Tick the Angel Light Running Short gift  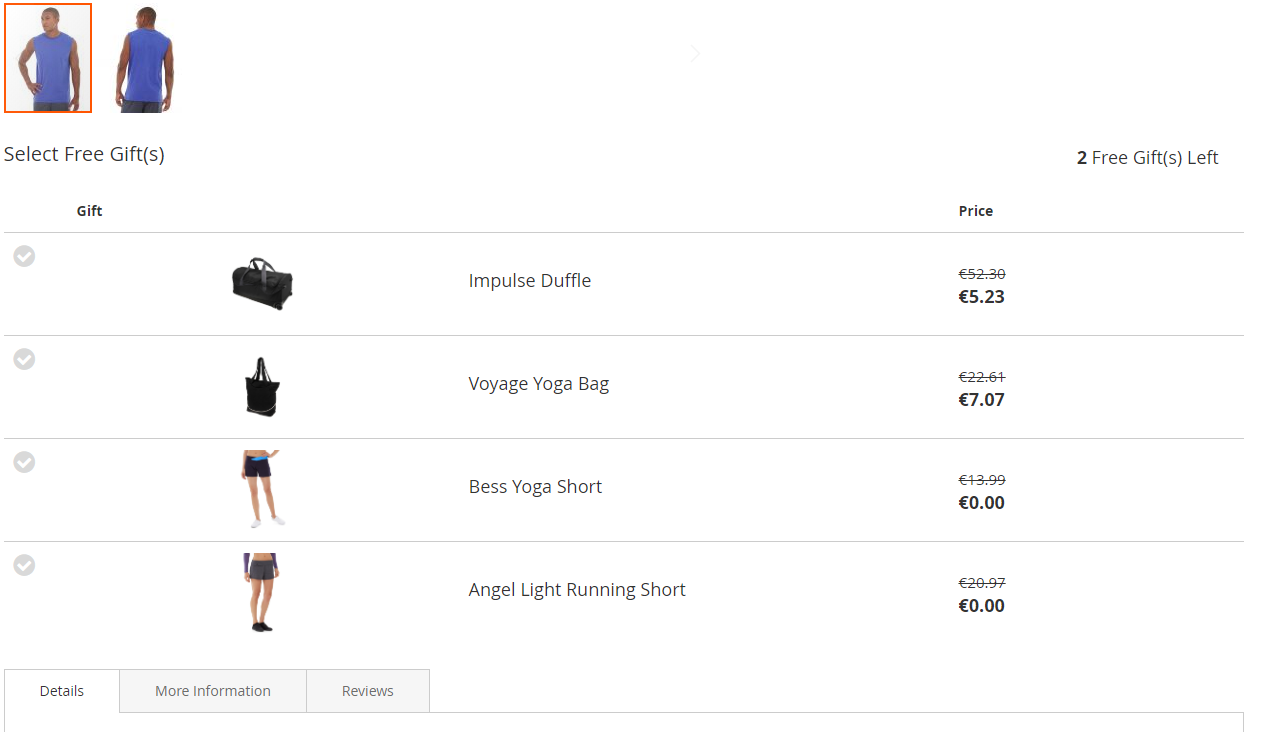pyautogui.click(x=24, y=565)
